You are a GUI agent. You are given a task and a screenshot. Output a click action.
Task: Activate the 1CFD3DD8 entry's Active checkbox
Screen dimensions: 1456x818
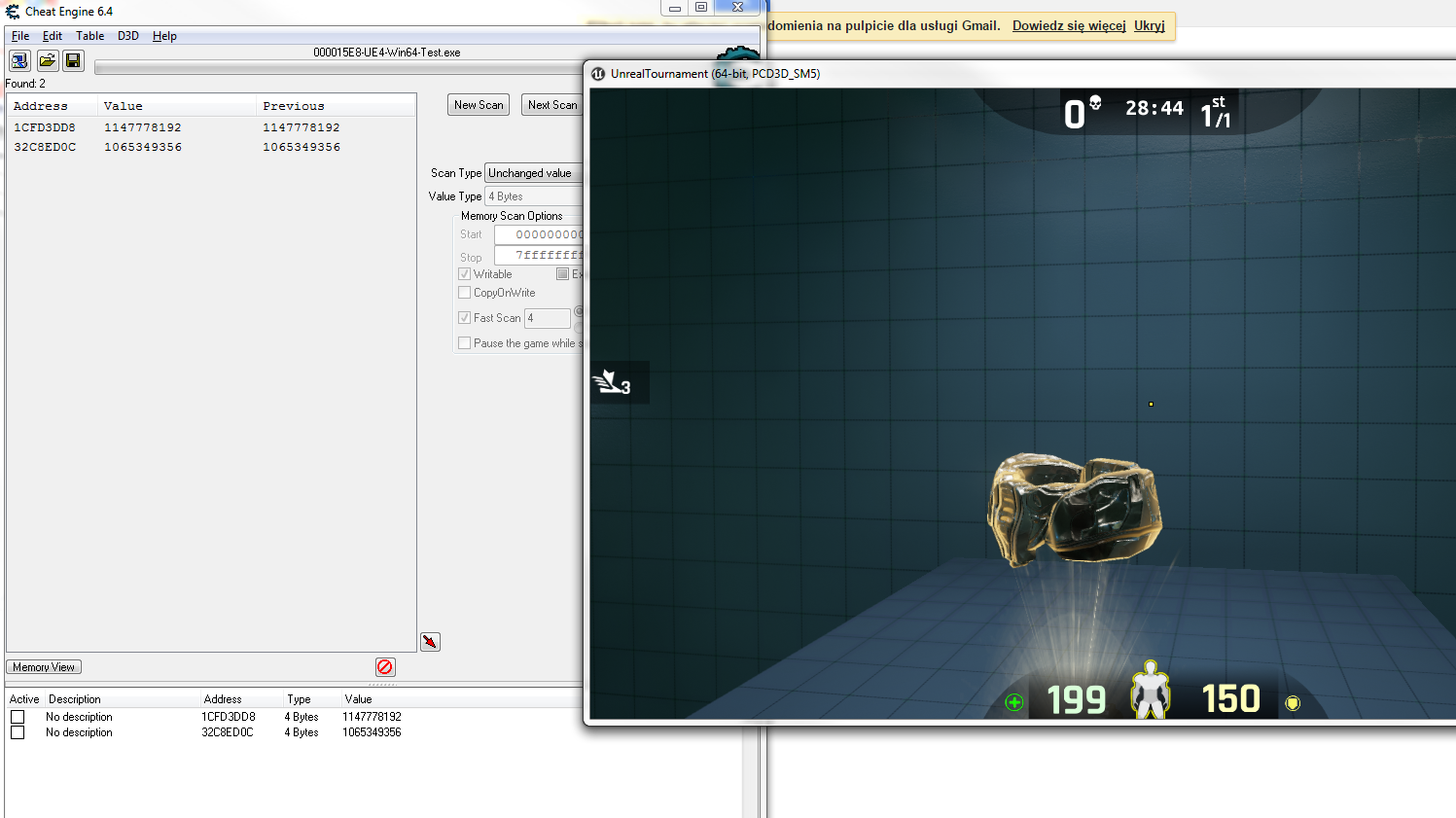[x=18, y=717]
